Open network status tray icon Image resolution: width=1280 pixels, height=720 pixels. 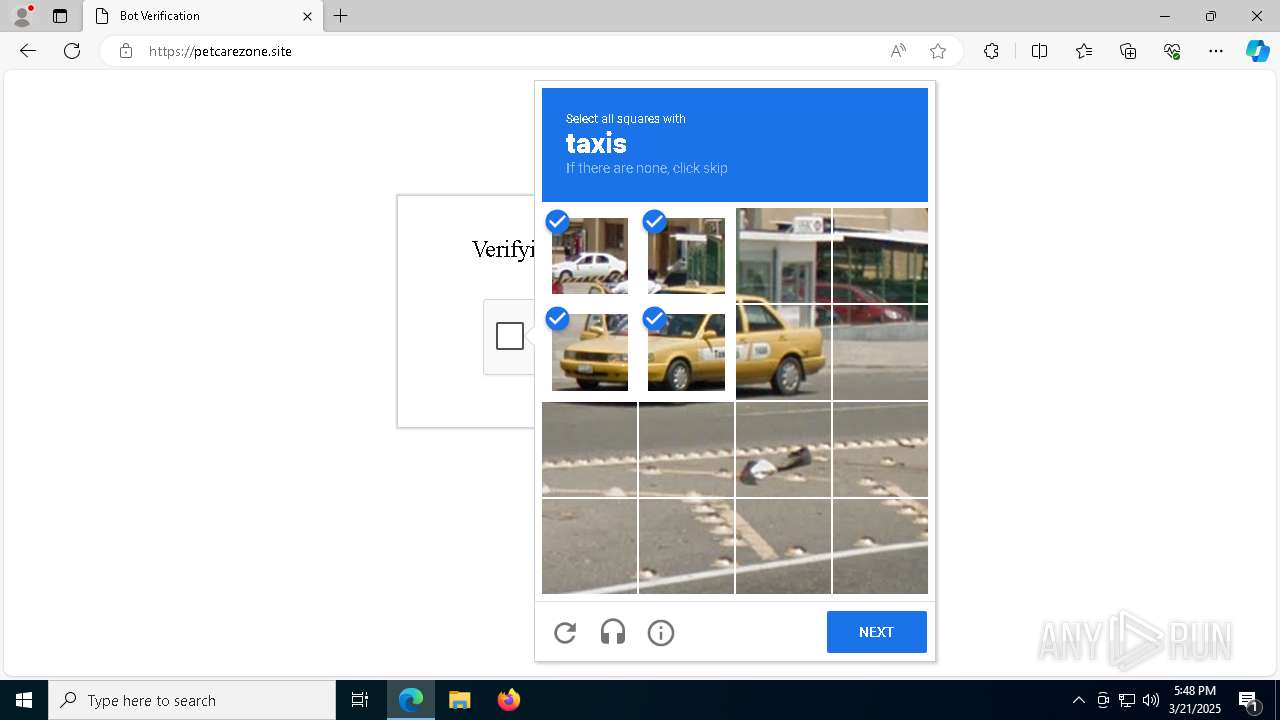pos(1127,700)
